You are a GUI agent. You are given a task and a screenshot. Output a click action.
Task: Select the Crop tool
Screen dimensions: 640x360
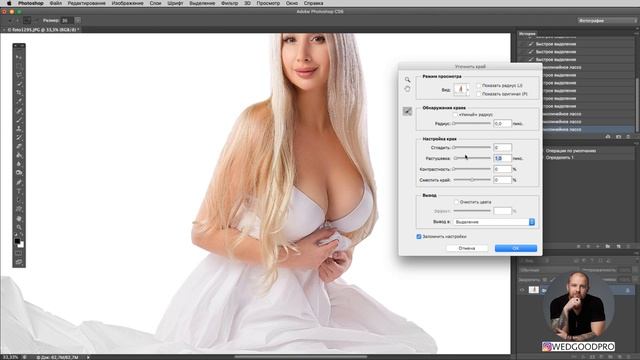point(19,93)
